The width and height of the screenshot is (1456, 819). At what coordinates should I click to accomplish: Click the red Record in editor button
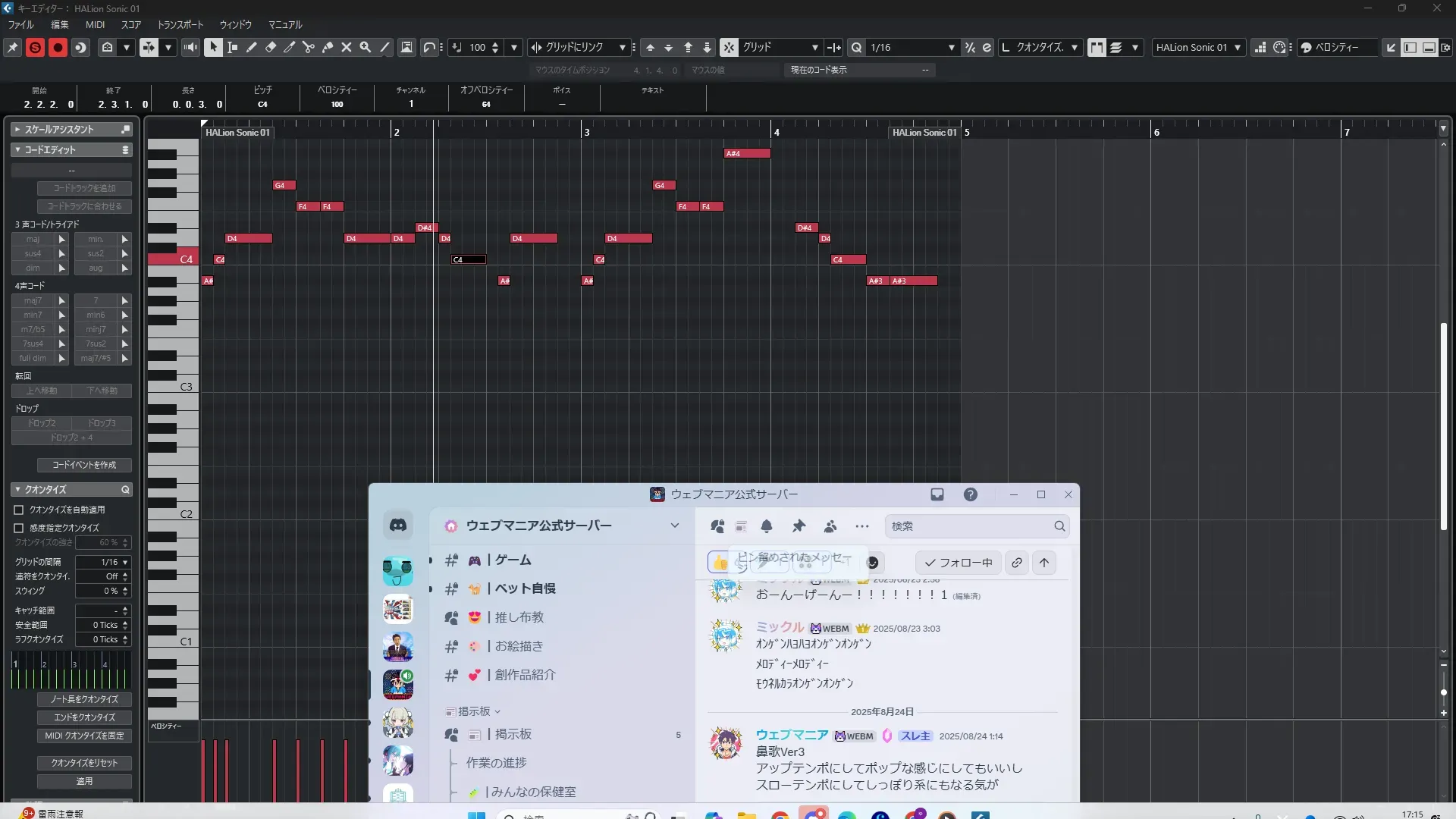pyautogui.click(x=58, y=47)
